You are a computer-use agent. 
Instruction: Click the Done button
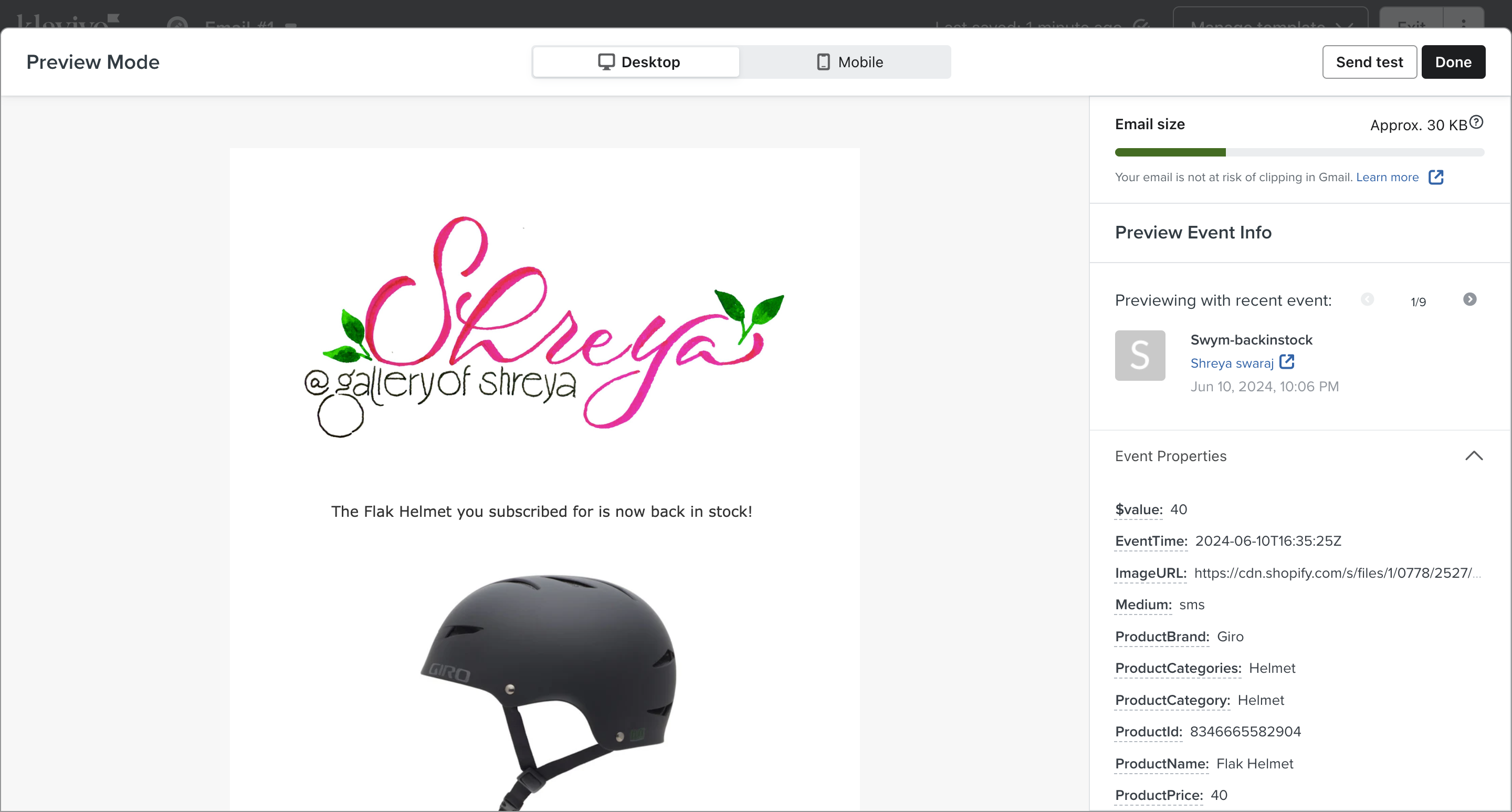(1453, 61)
